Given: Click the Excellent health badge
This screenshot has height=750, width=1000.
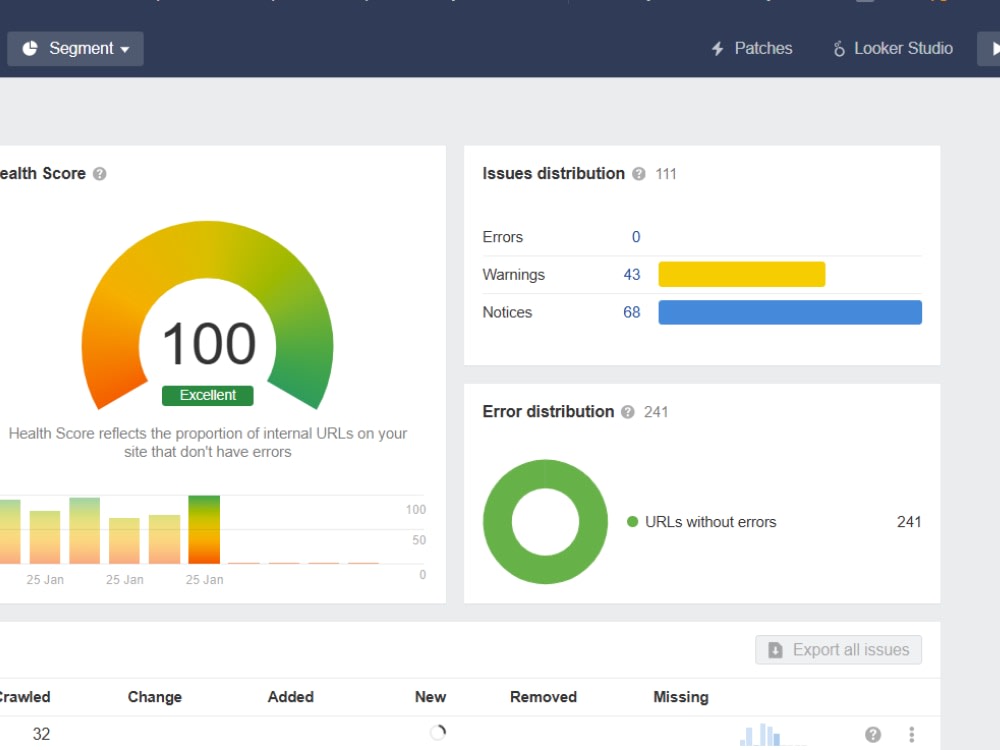Looking at the screenshot, I should pos(208,395).
